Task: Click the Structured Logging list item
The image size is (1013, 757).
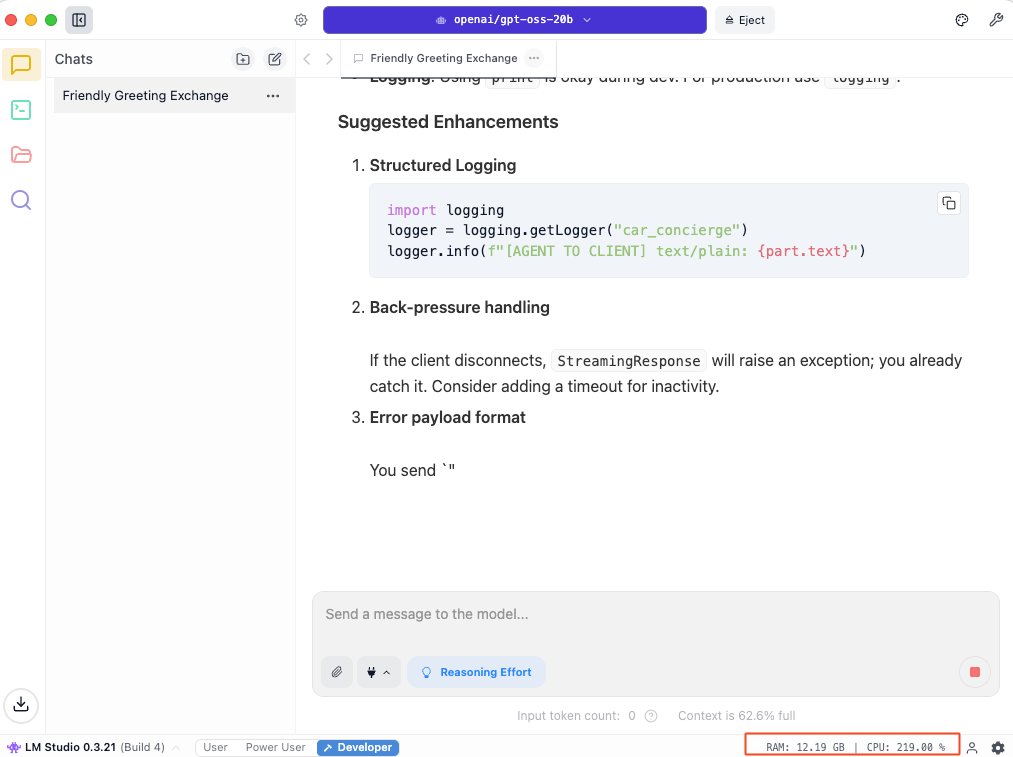Action: click(443, 165)
